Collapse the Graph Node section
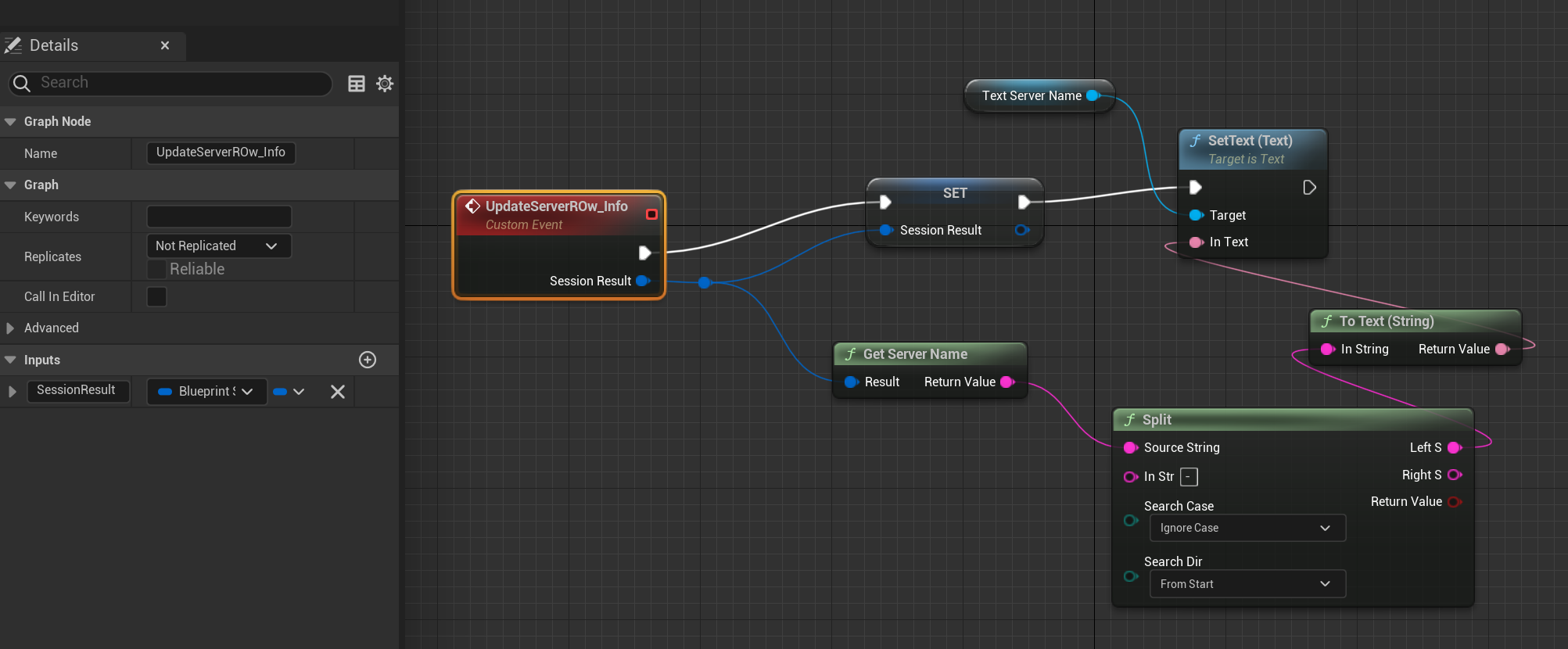This screenshot has height=649, width=1568. pyautogui.click(x=11, y=122)
